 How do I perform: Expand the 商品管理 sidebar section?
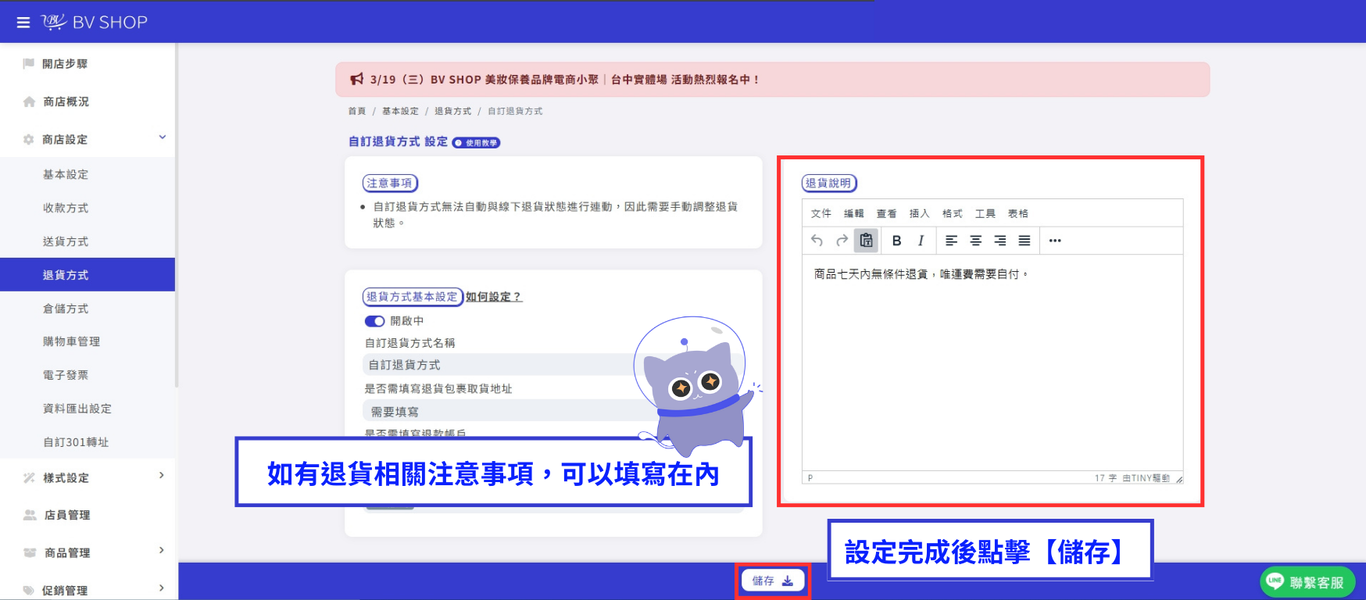(162, 551)
